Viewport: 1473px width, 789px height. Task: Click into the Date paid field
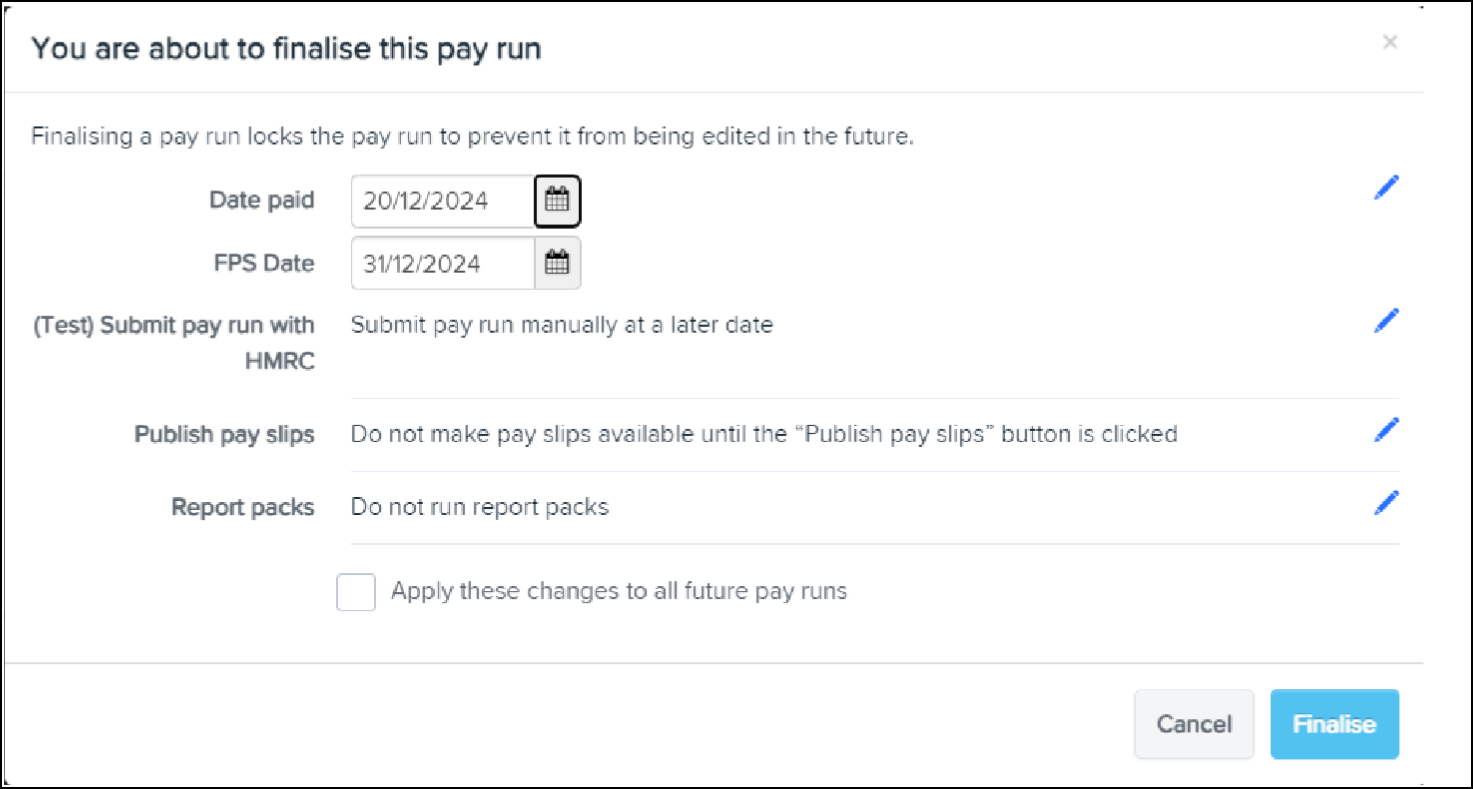click(442, 201)
